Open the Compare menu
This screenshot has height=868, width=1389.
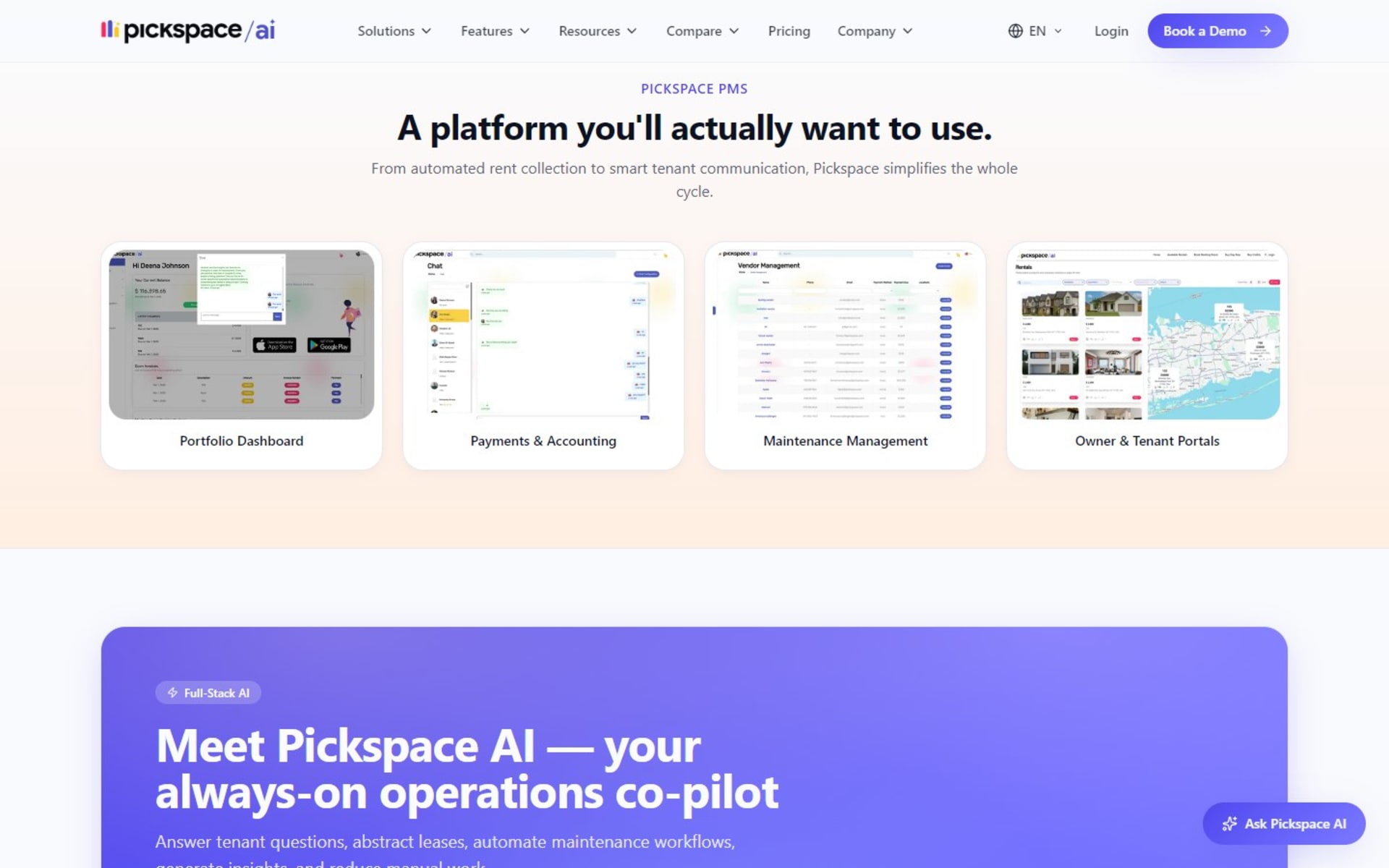click(x=702, y=31)
